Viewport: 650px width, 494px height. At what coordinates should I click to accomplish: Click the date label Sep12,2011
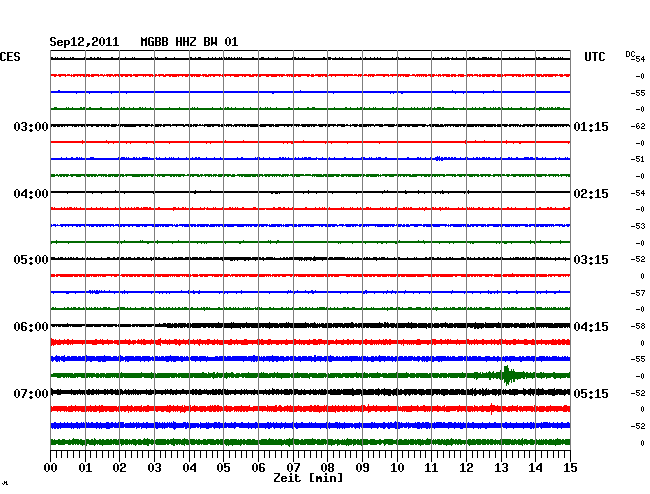[x=84, y=42]
